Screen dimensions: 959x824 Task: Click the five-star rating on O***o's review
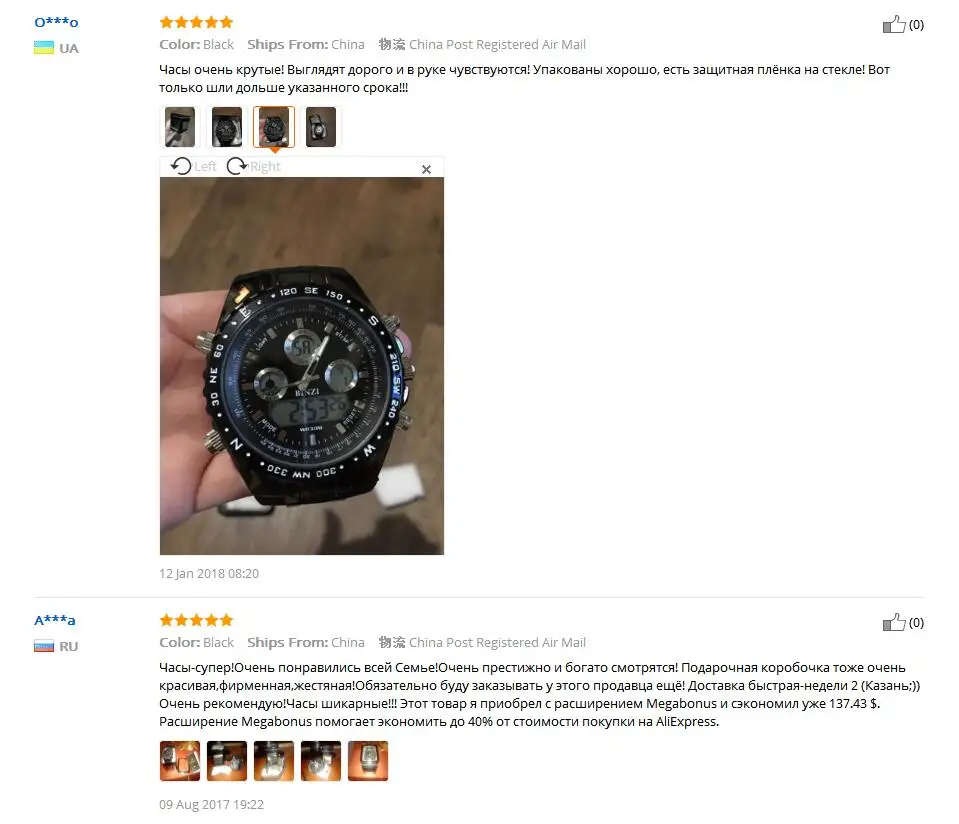coord(196,23)
